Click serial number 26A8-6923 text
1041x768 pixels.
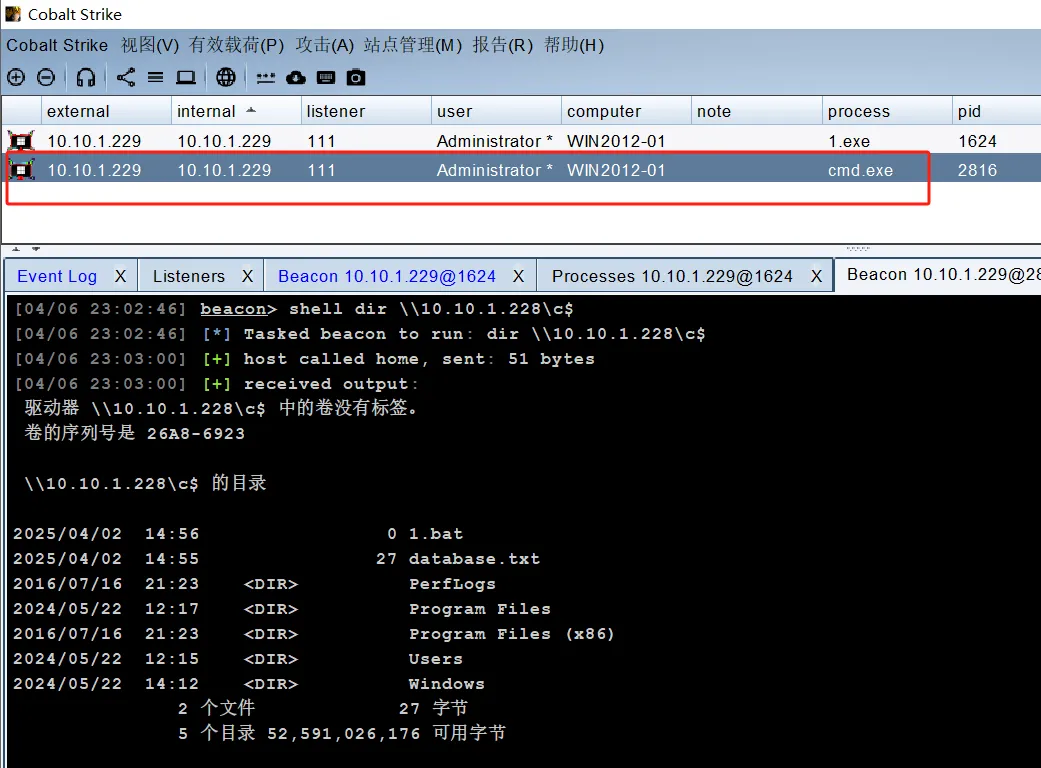[196, 434]
